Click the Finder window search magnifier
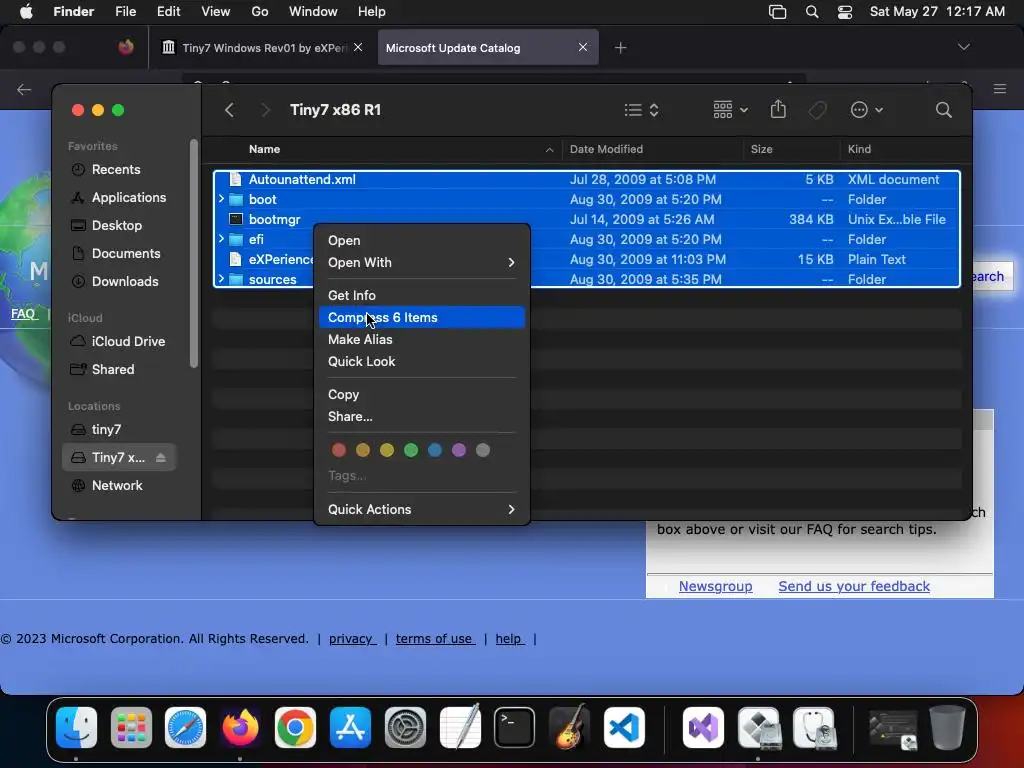 coord(943,110)
